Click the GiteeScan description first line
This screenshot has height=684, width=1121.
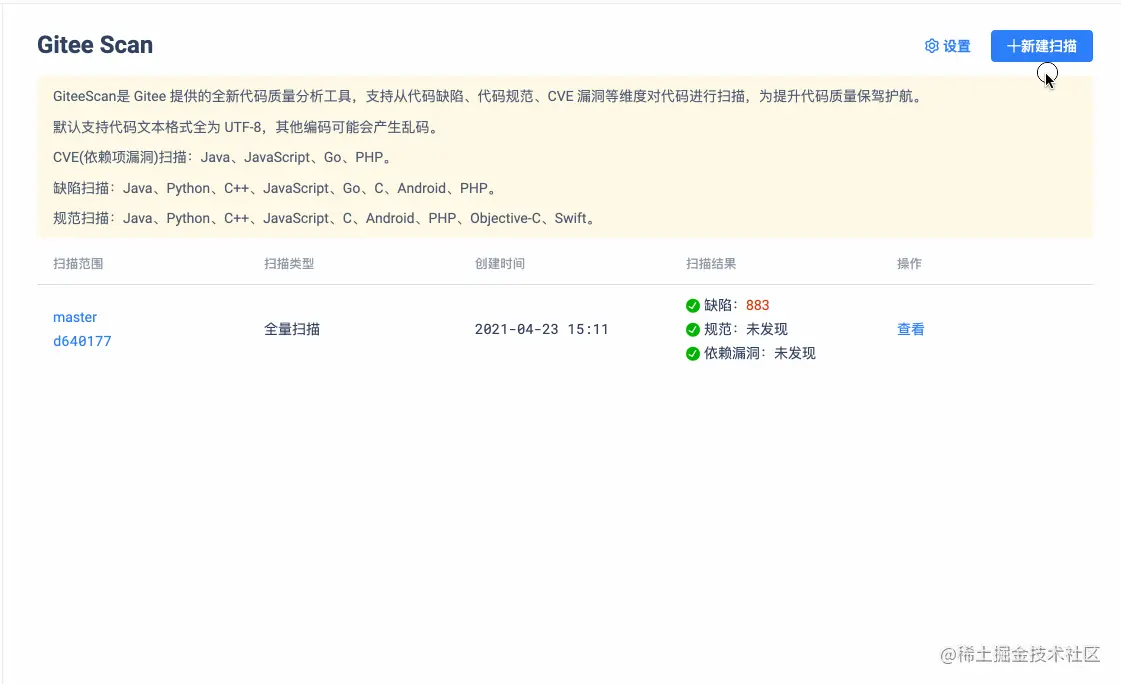(x=488, y=96)
